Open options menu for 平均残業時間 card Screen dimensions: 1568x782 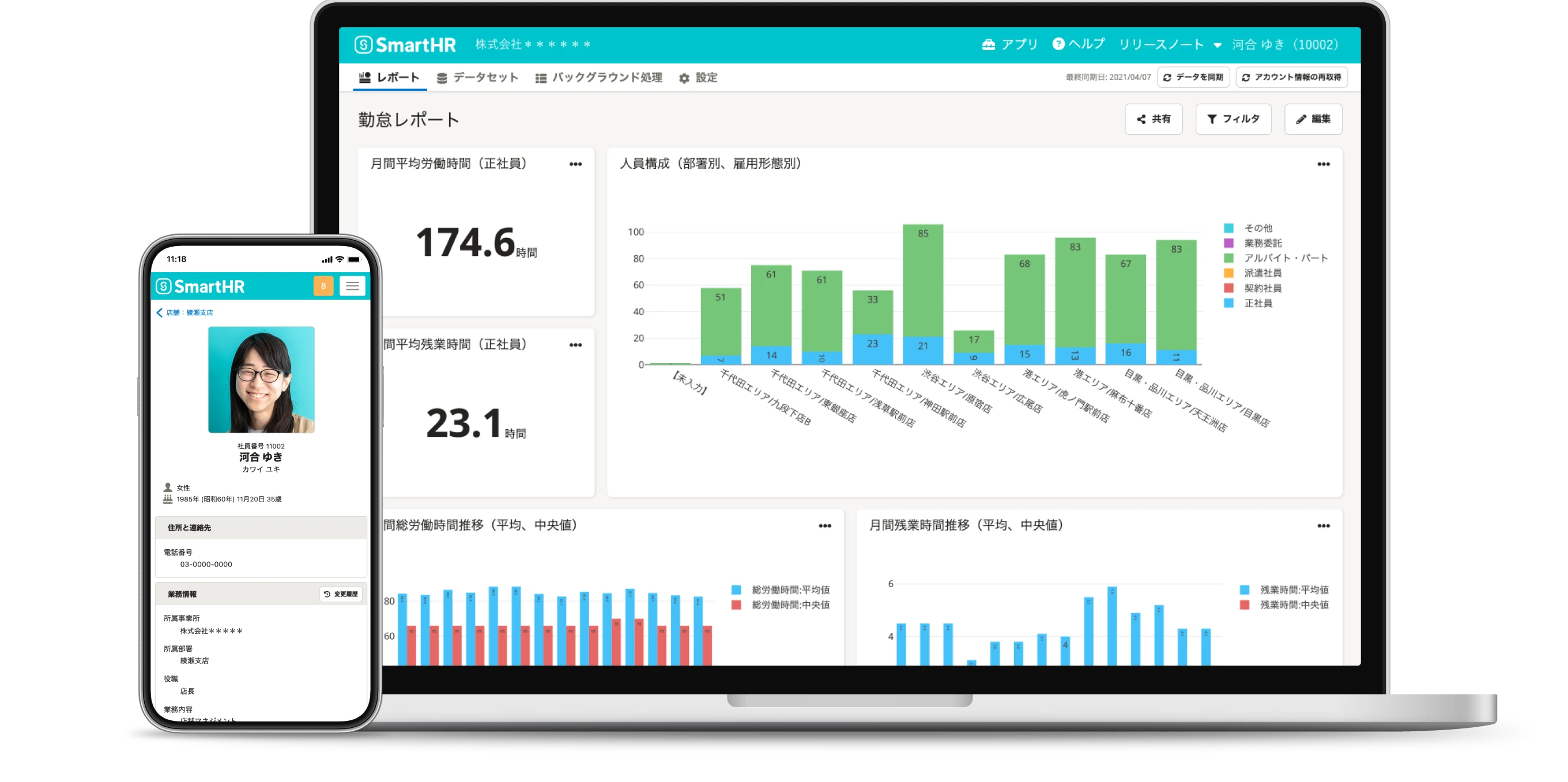tap(575, 345)
